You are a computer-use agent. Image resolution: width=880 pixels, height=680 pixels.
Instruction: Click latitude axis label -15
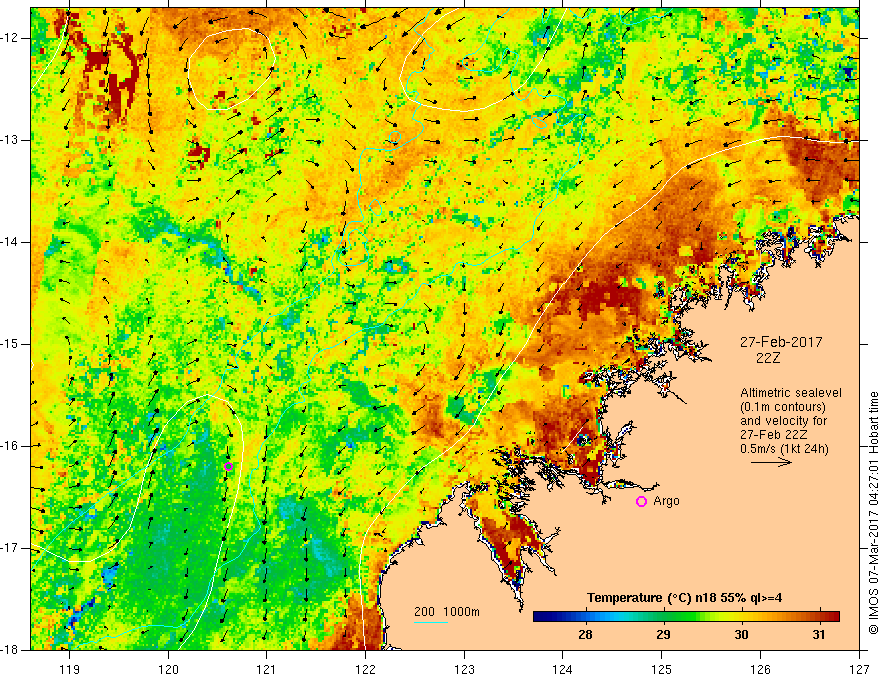pos(10,344)
